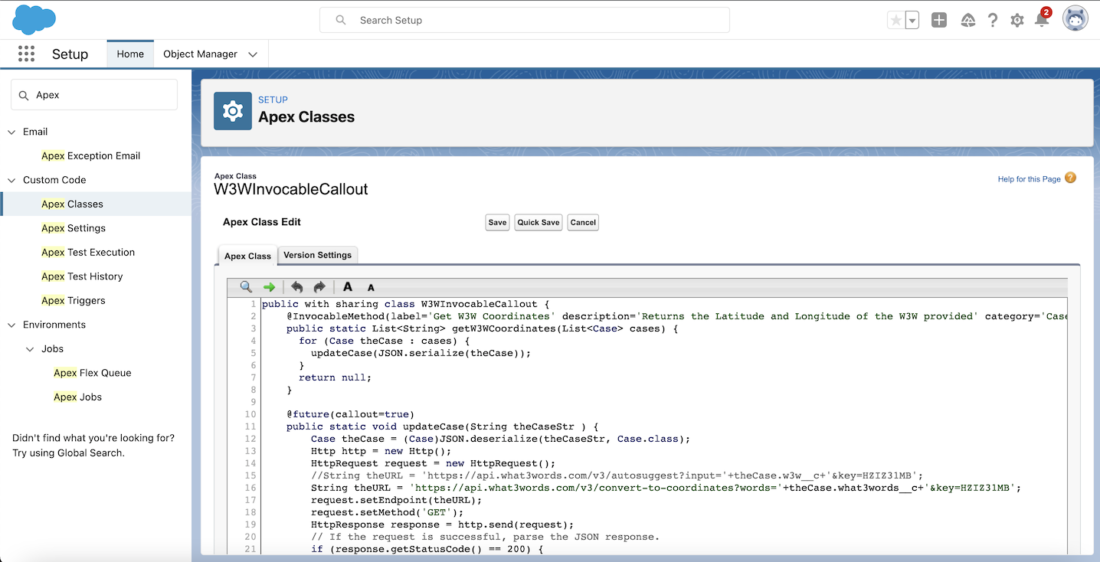The image size is (1100, 562).
Task: Decrease the editor font size
Action: 371,288
